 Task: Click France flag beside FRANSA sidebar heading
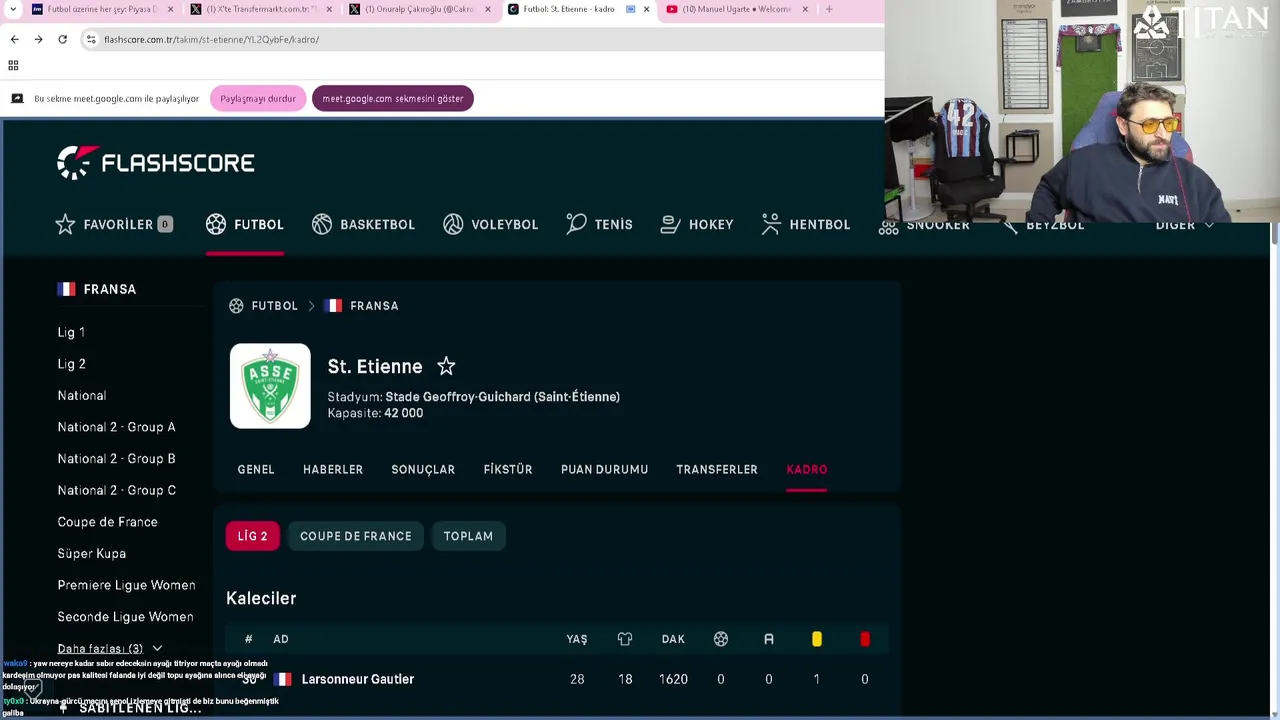pos(66,289)
